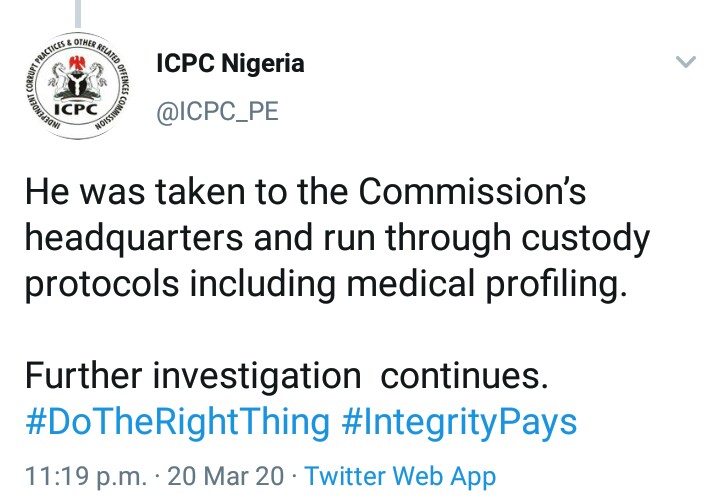Click the word "continues." in the tweet
Viewport: 720px width, 503px height.
tap(466, 377)
